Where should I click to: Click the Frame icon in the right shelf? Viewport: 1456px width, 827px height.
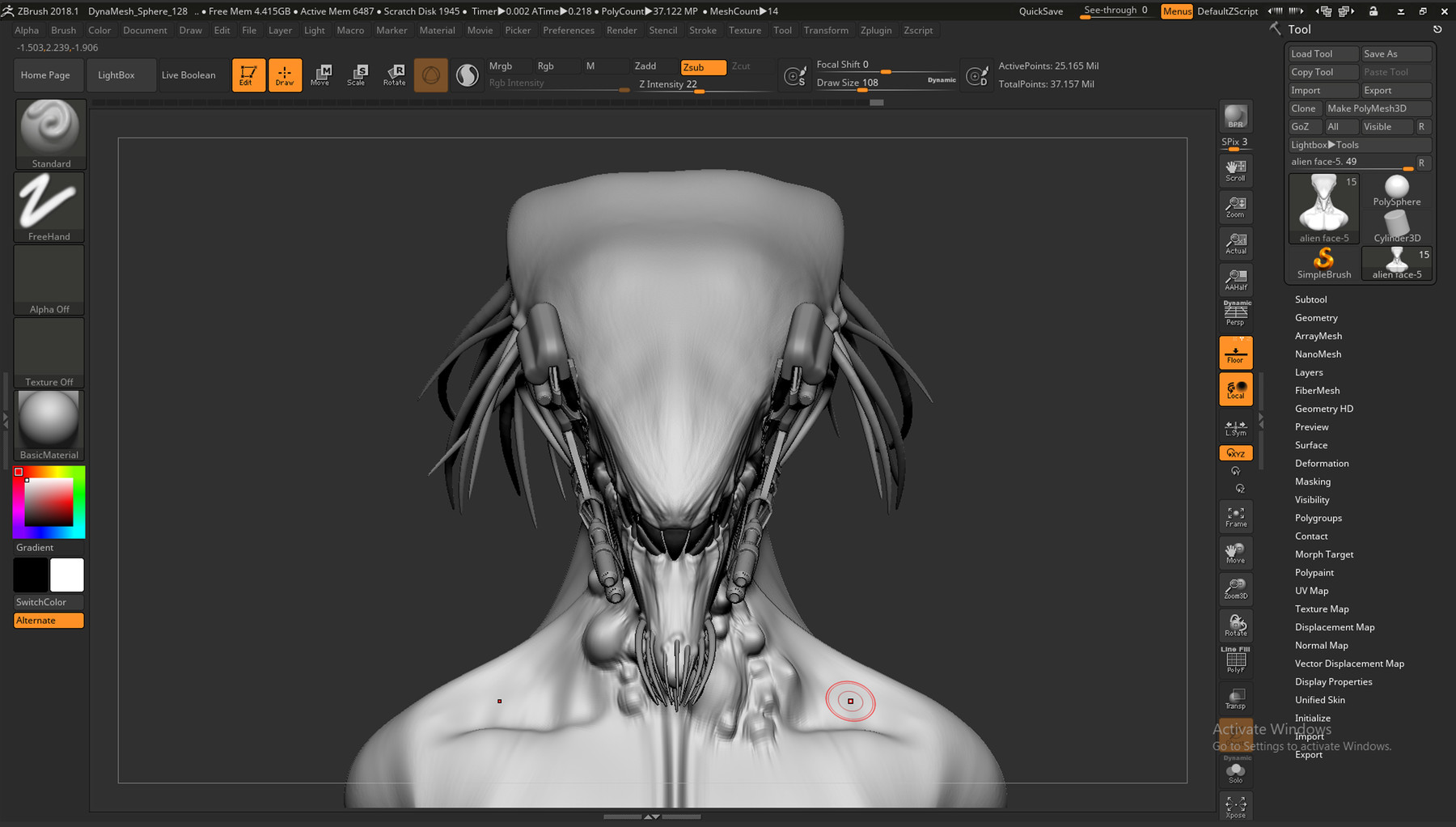pyautogui.click(x=1235, y=515)
